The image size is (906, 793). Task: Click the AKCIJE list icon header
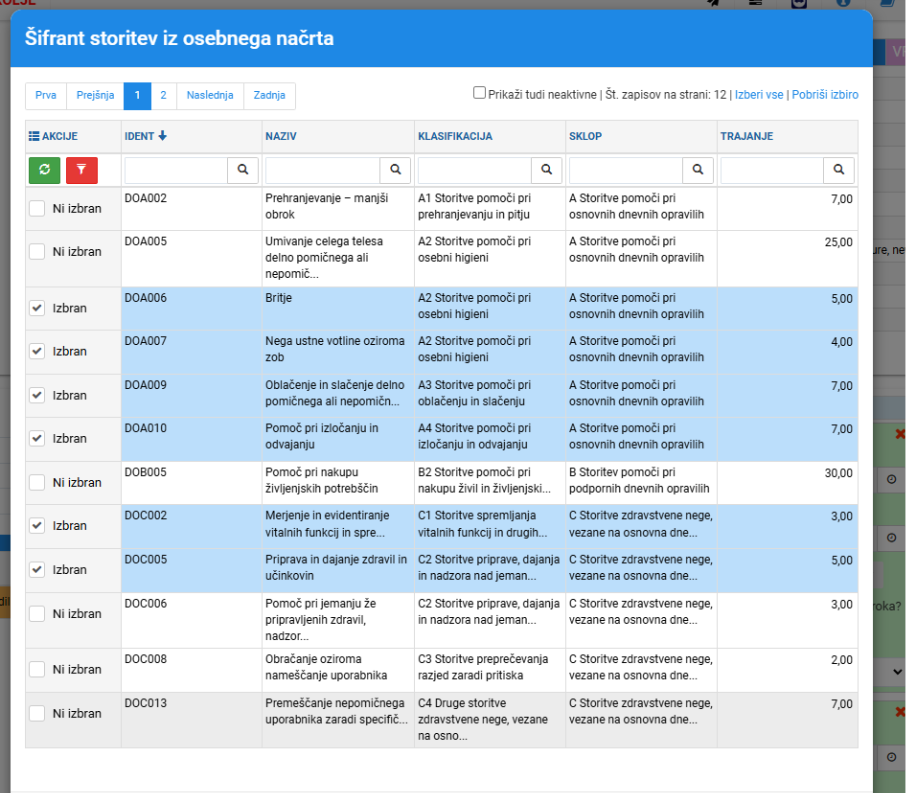click(34, 136)
